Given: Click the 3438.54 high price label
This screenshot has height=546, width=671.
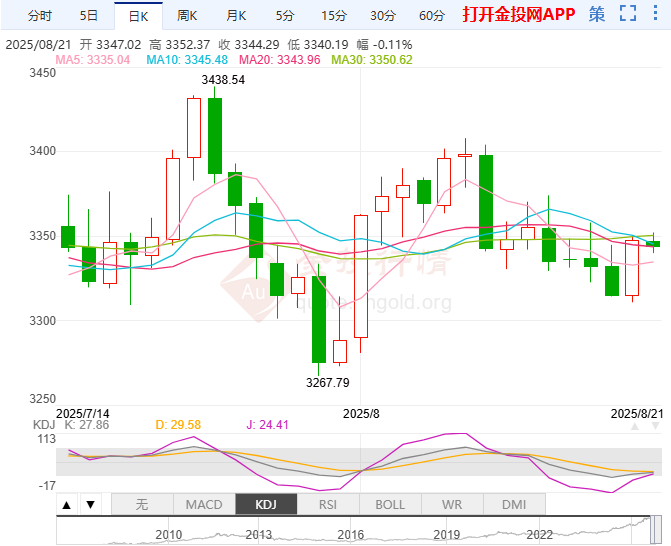Looking at the screenshot, I should coord(223,80).
